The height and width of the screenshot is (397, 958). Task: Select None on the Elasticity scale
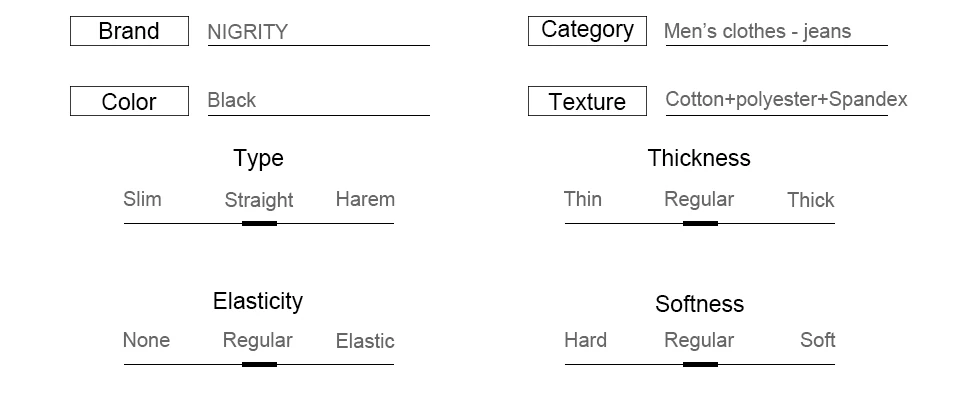(x=146, y=340)
